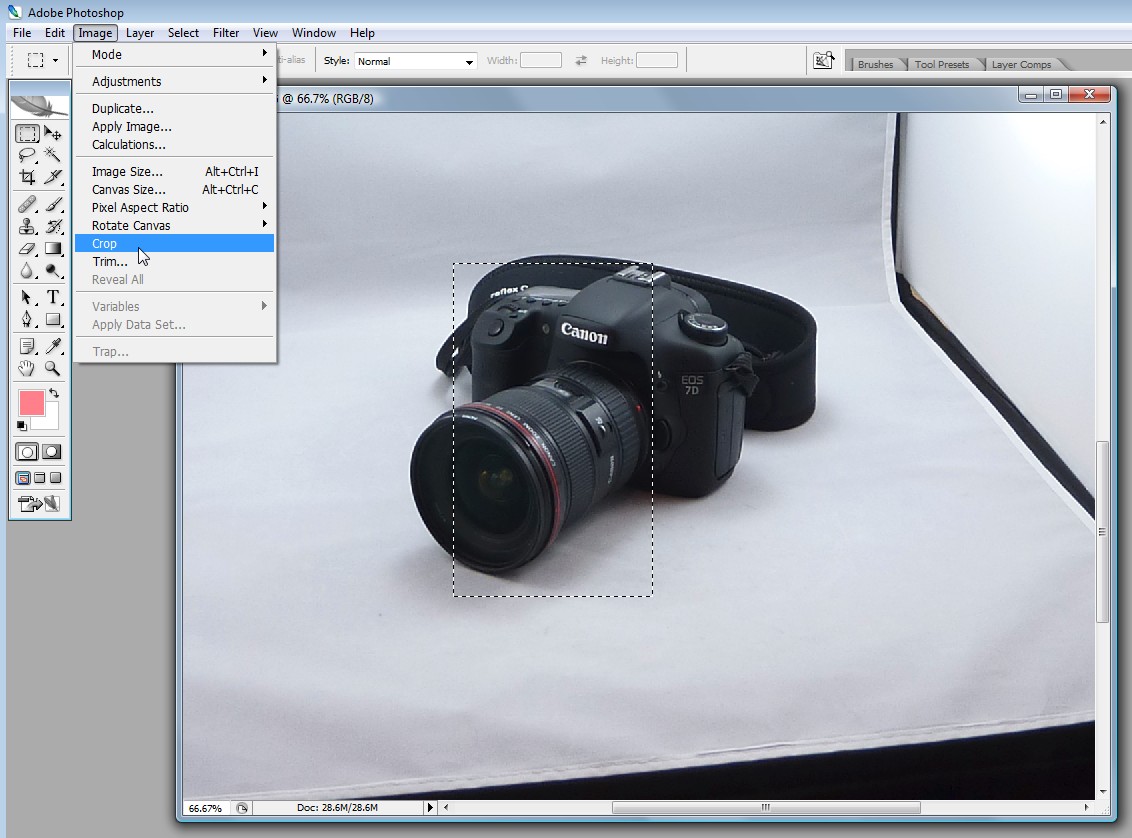Click the Adobe feather logo in toolbox

coord(40,106)
